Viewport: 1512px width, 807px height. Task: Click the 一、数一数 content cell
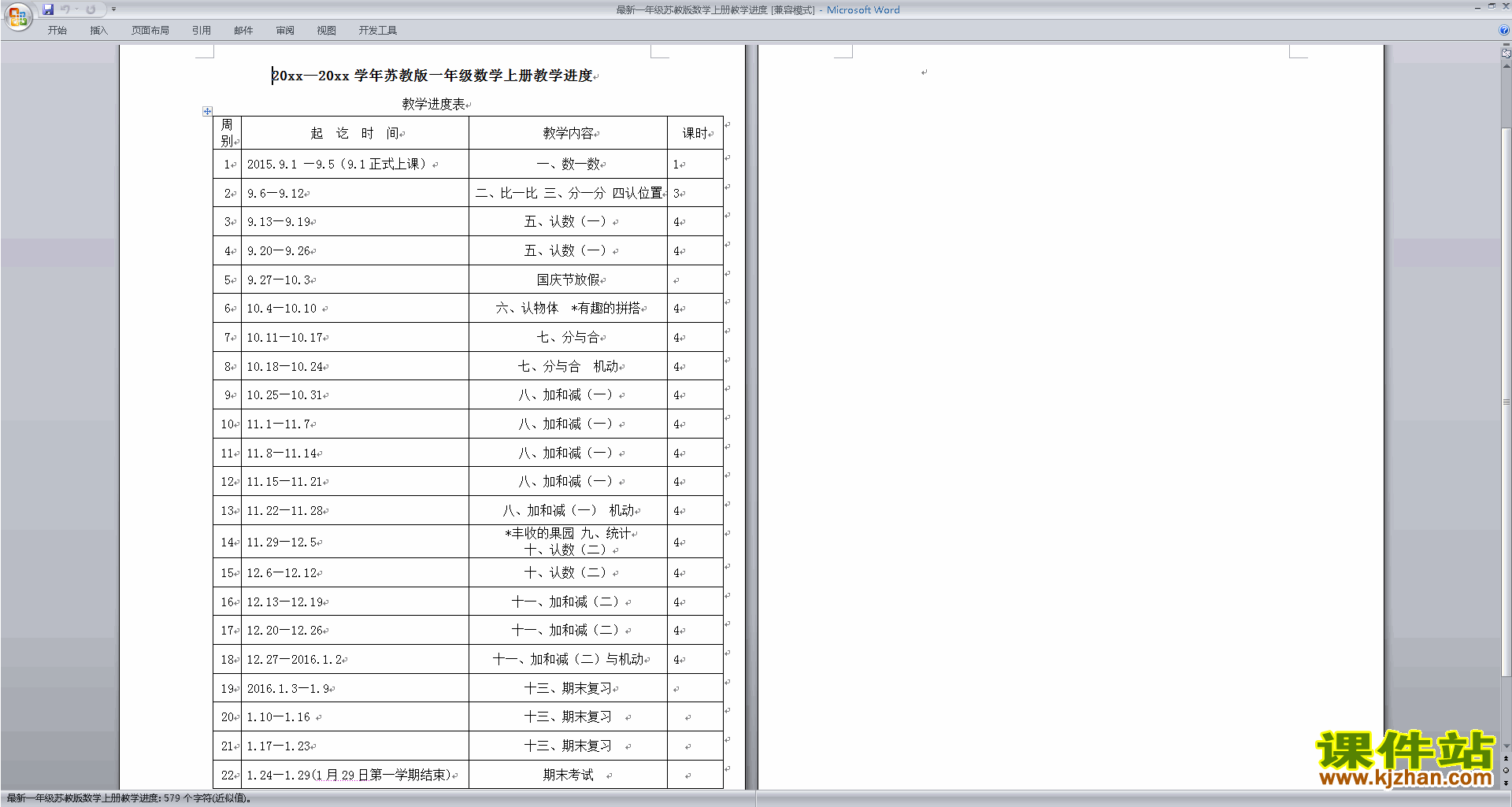point(568,164)
